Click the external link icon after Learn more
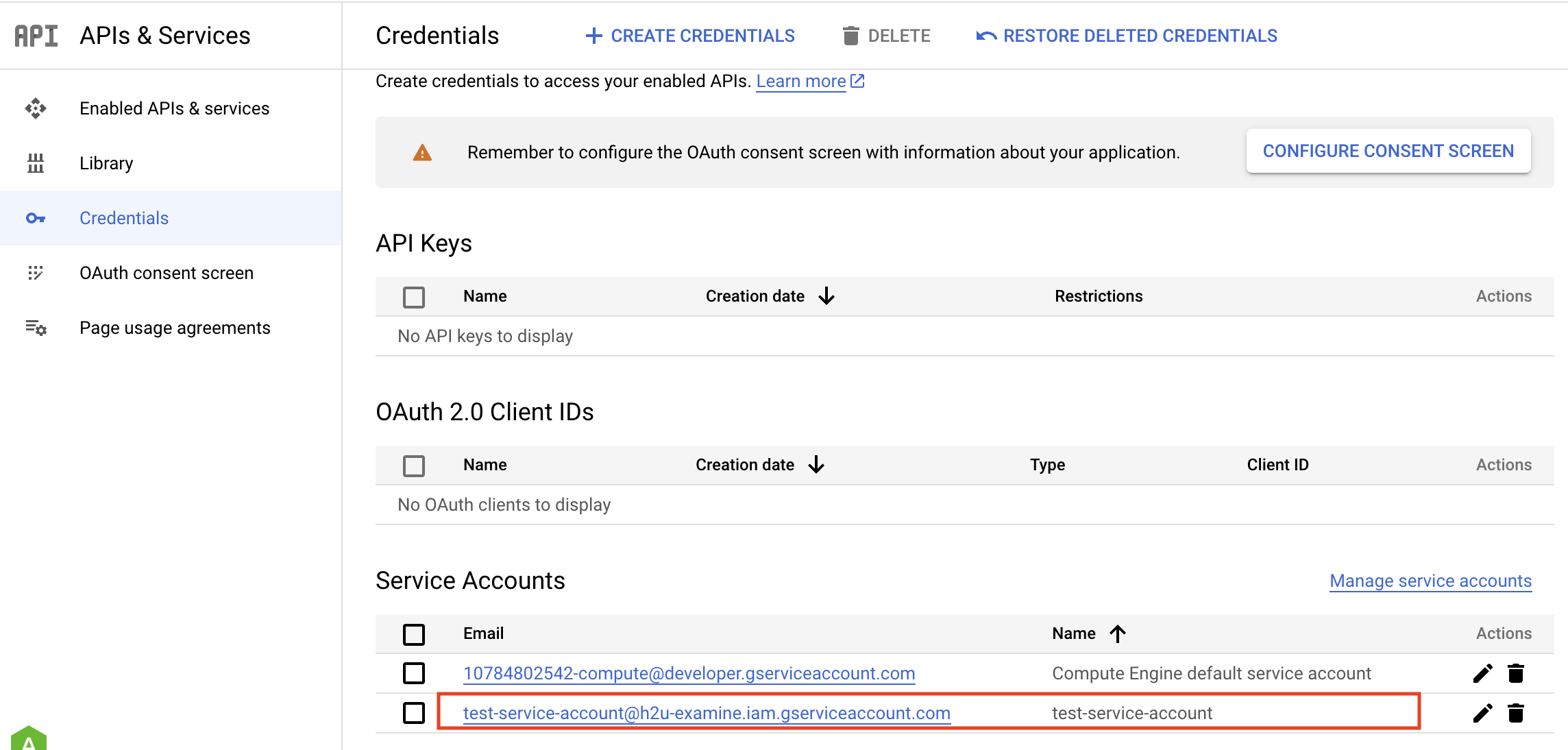This screenshot has width=1568, height=750. point(857,81)
